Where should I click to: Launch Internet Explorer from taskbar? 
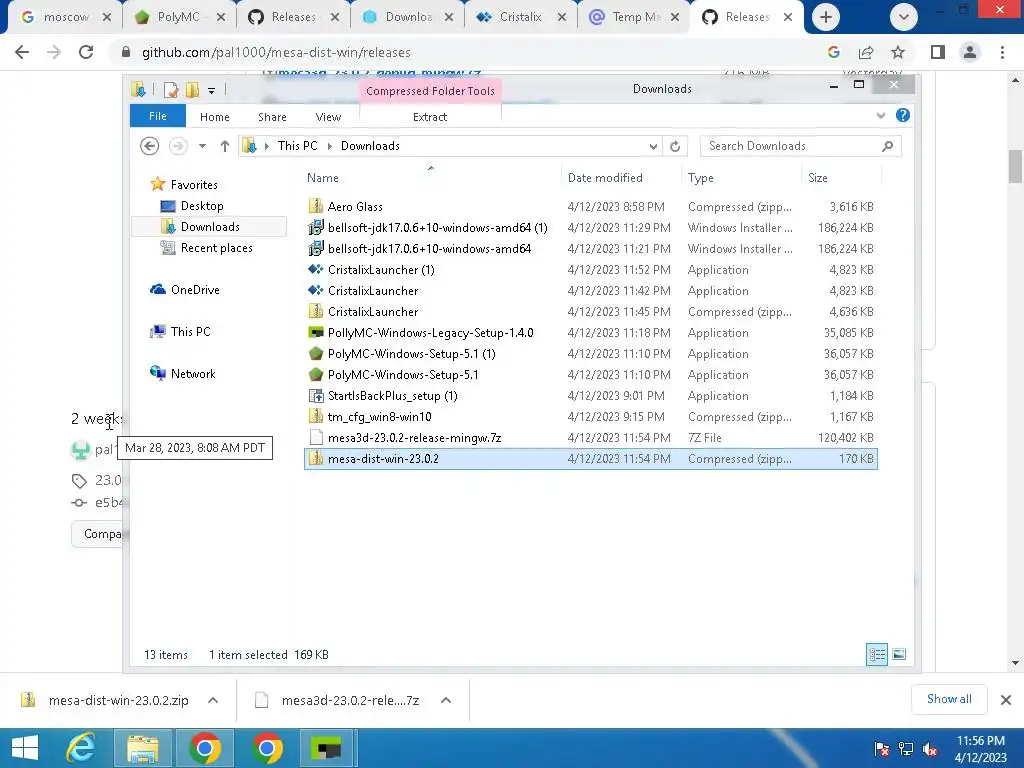pos(81,748)
